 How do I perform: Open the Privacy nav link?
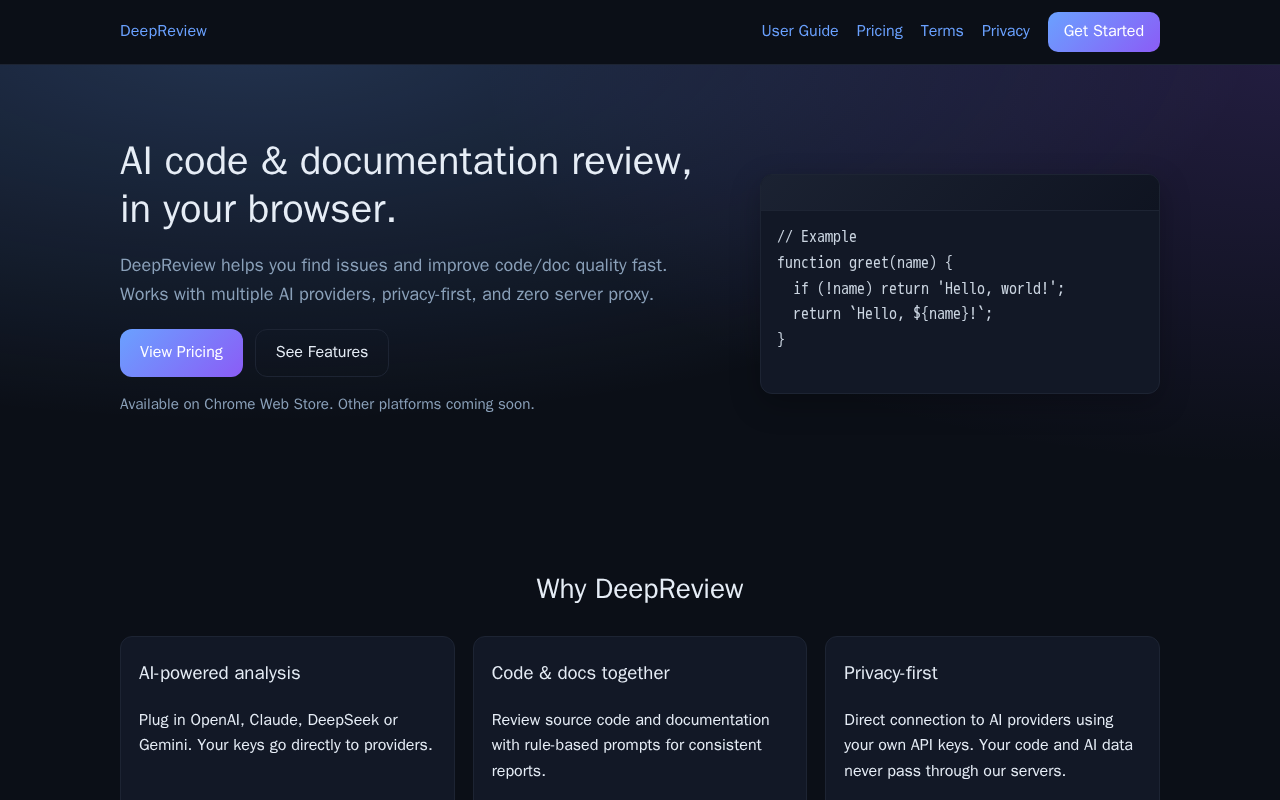[1006, 31]
